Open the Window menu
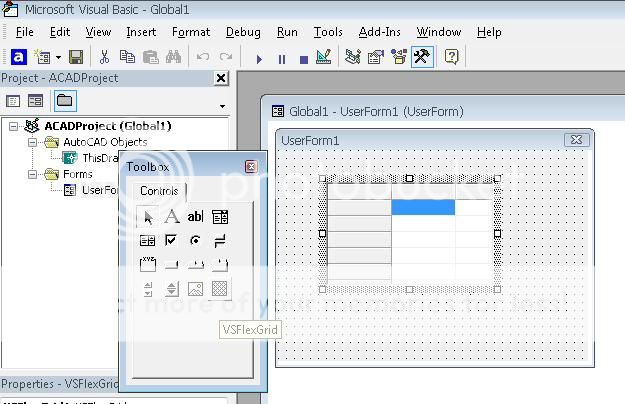This screenshot has height=404, width=625. (x=439, y=32)
